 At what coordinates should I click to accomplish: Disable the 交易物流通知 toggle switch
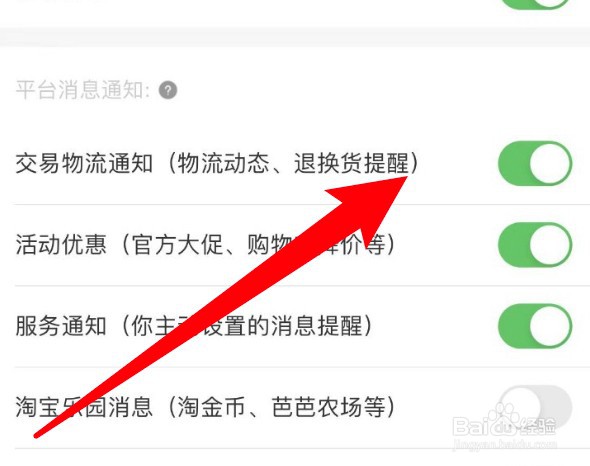(x=535, y=163)
